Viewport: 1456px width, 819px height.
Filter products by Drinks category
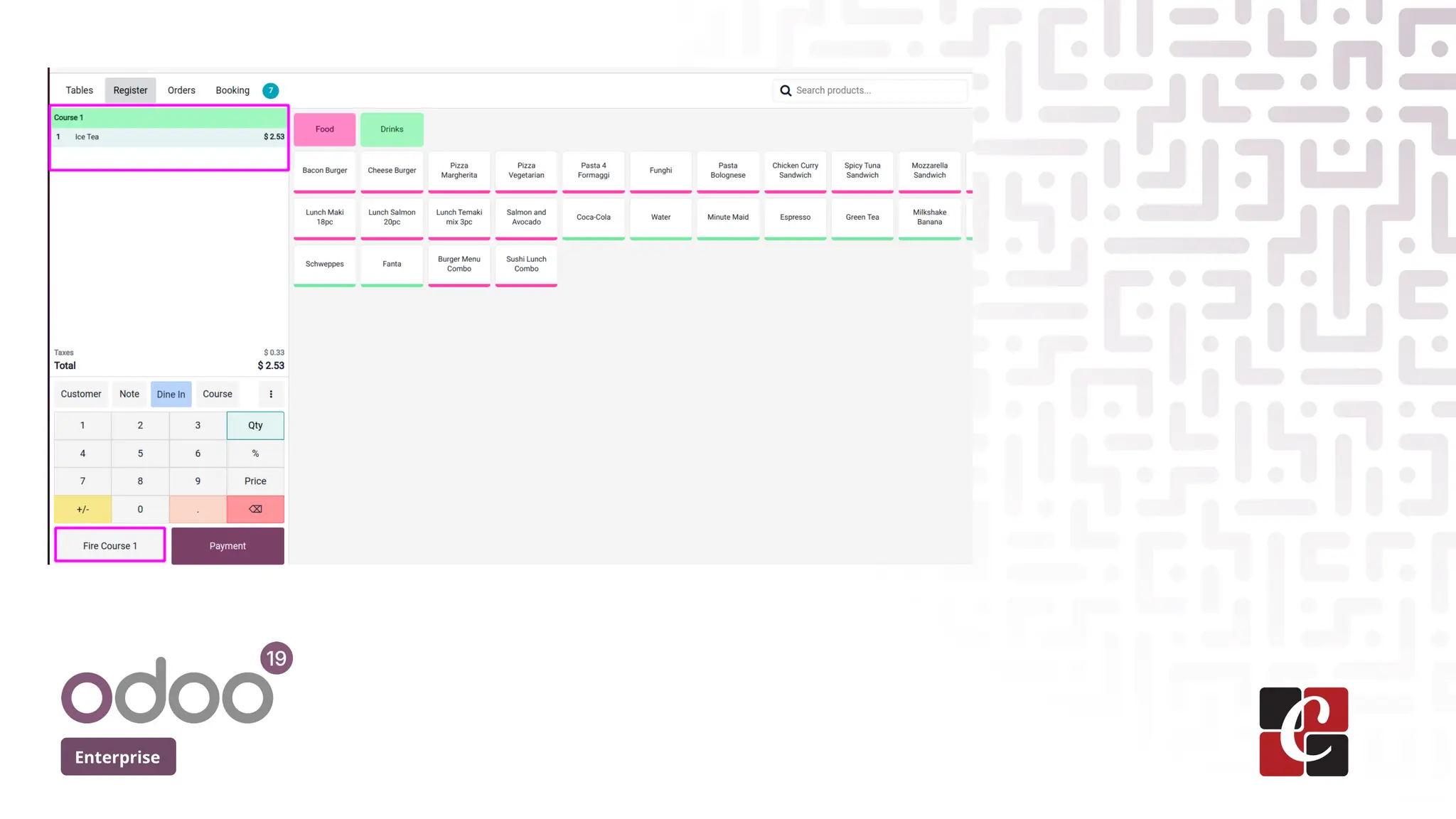(x=392, y=129)
